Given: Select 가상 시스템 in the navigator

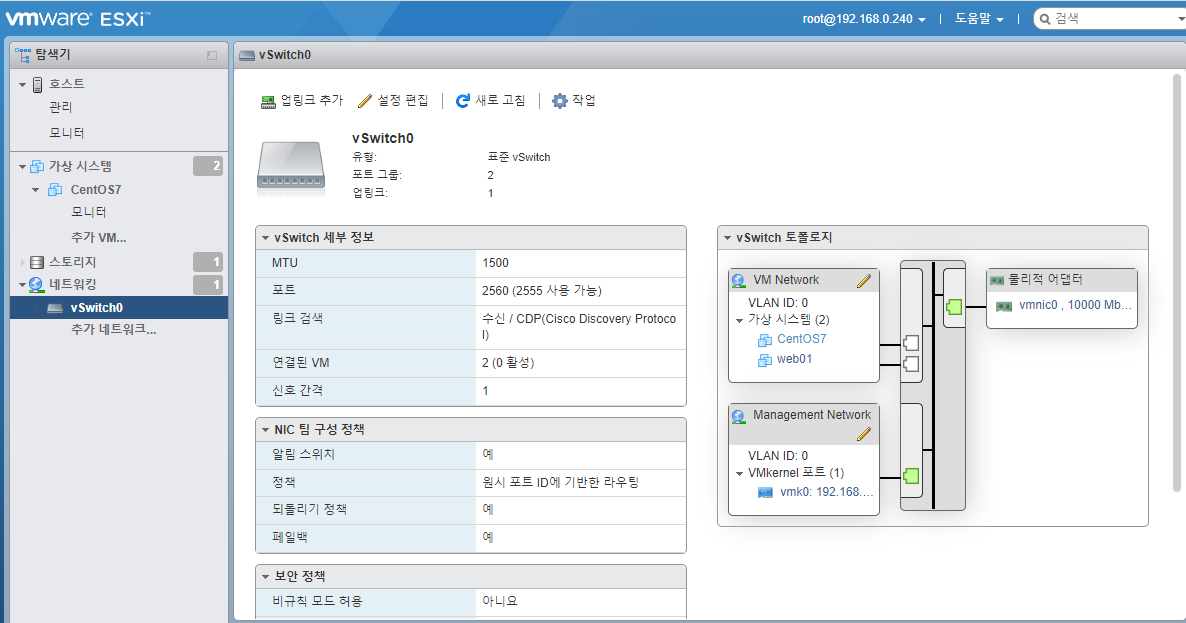Looking at the screenshot, I should pyautogui.click(x=80, y=166).
